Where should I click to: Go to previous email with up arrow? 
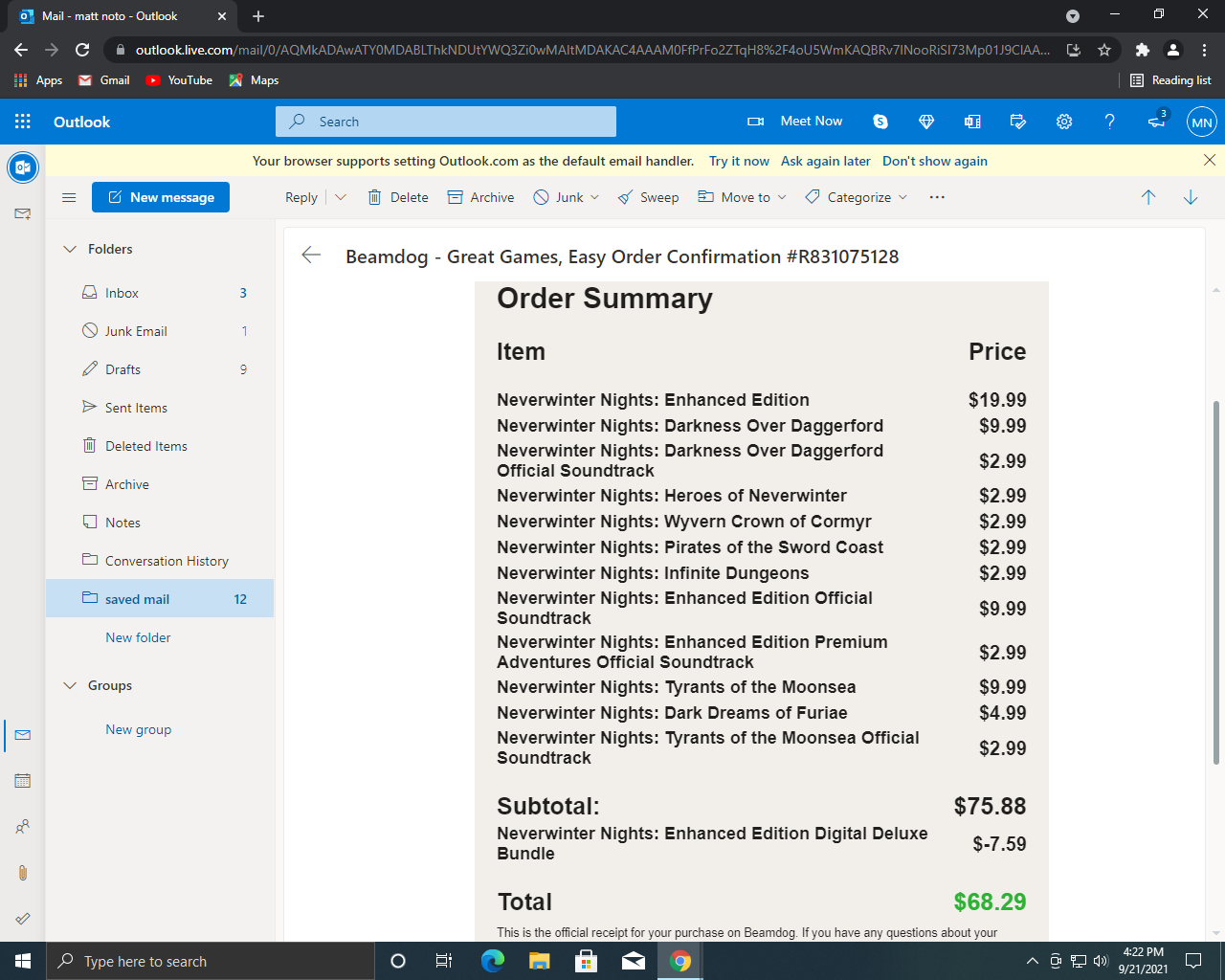[1148, 197]
